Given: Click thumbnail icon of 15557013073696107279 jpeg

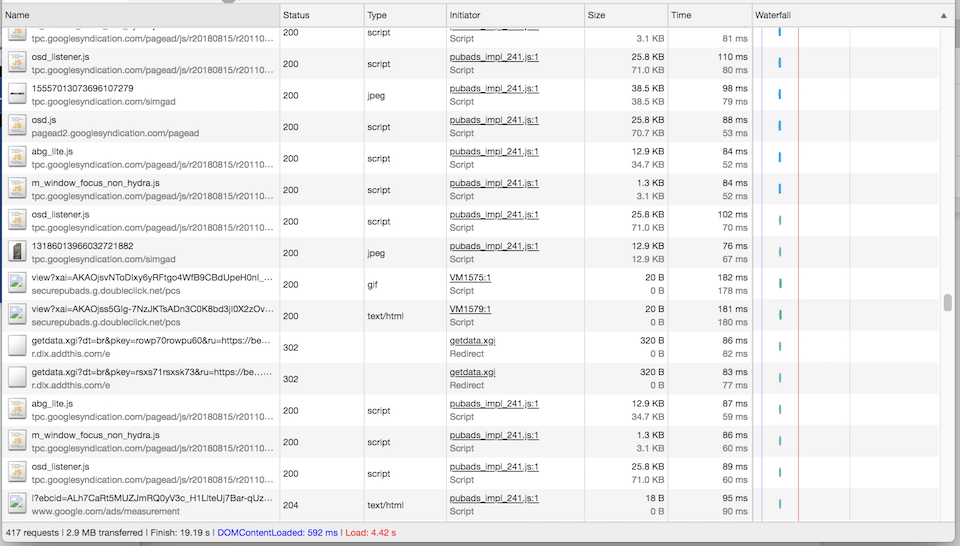Looking at the screenshot, I should pyautogui.click(x=17, y=95).
